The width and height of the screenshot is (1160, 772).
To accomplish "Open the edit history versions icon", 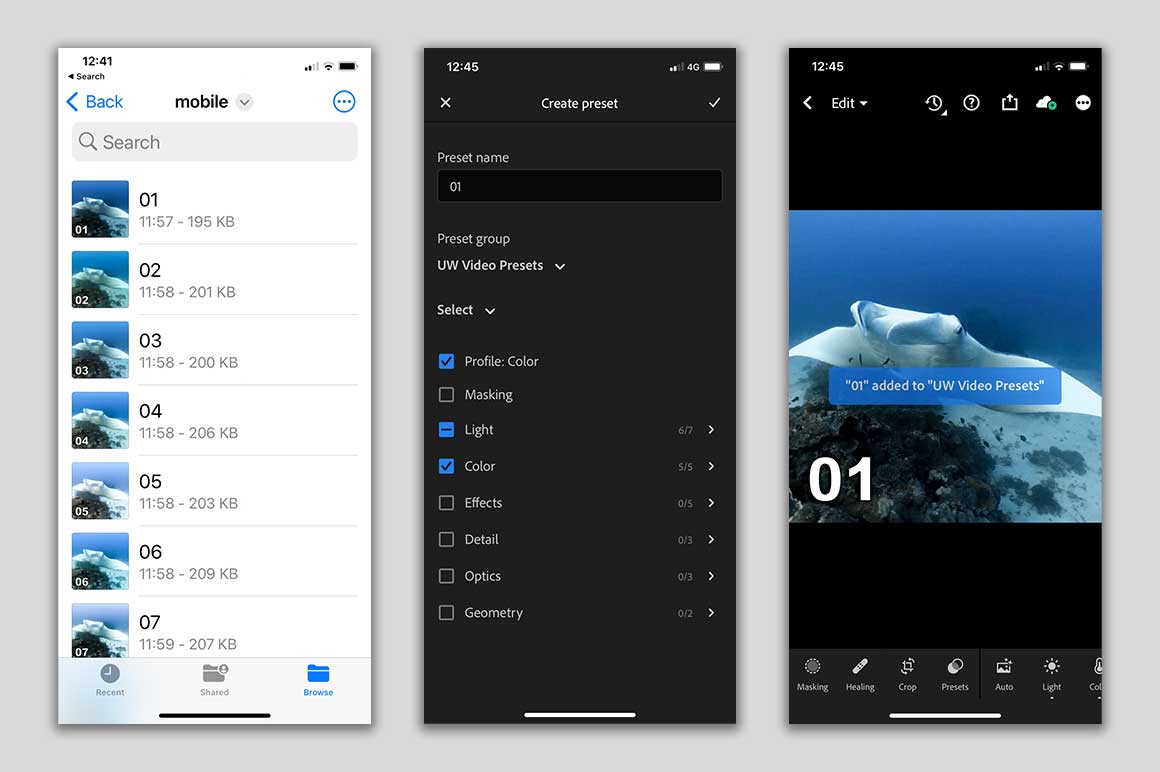I will [x=934, y=103].
